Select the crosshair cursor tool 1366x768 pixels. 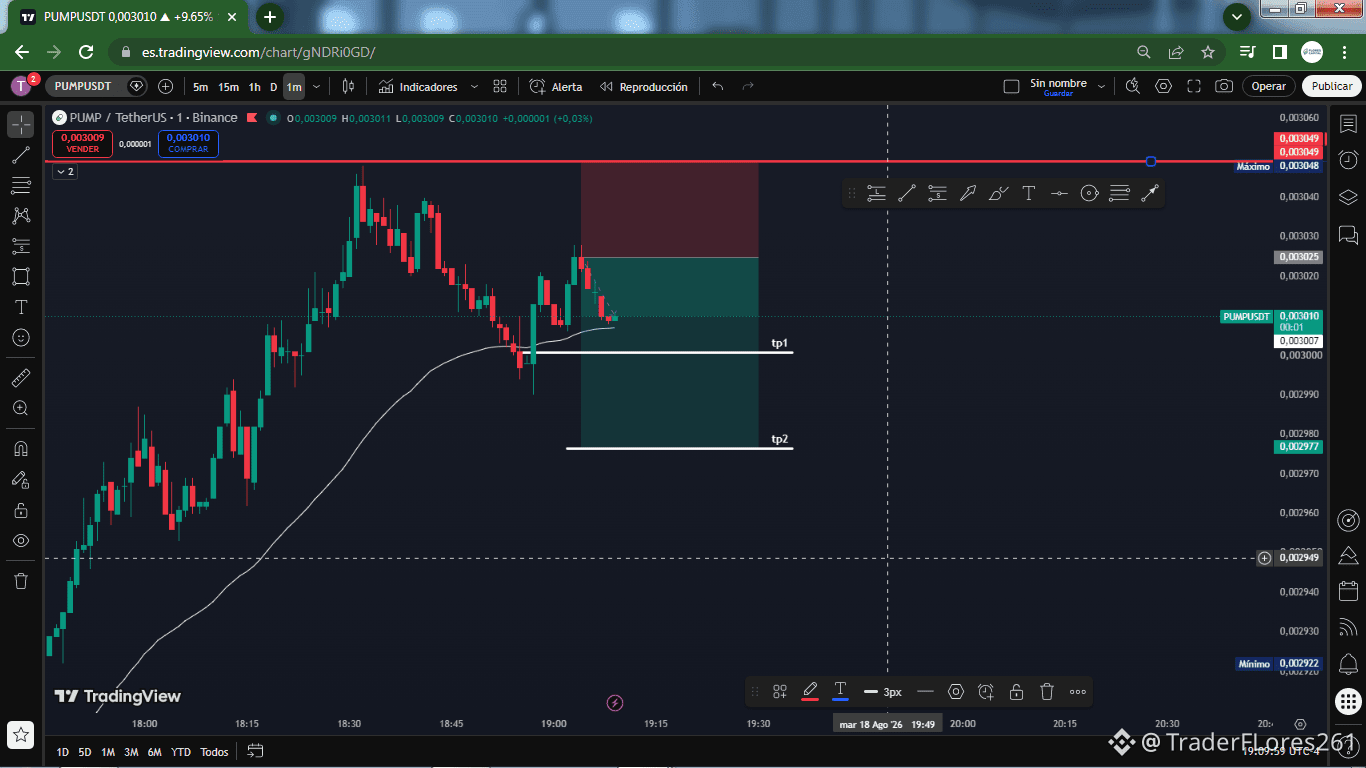21,125
